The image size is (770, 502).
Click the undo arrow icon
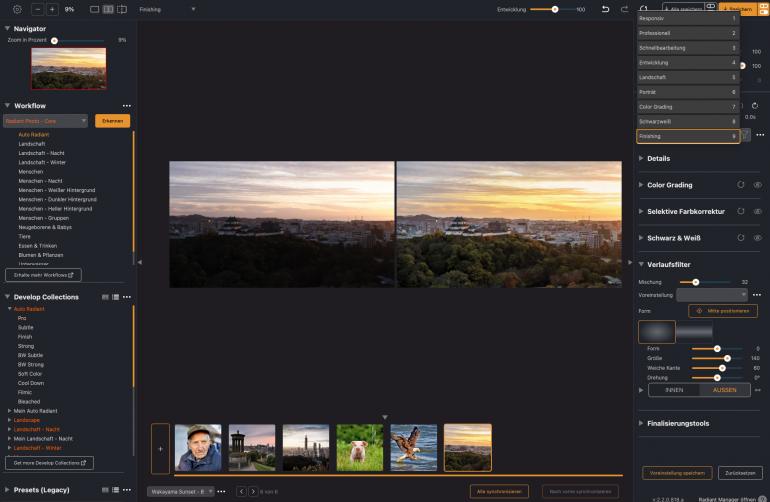[x=605, y=9]
